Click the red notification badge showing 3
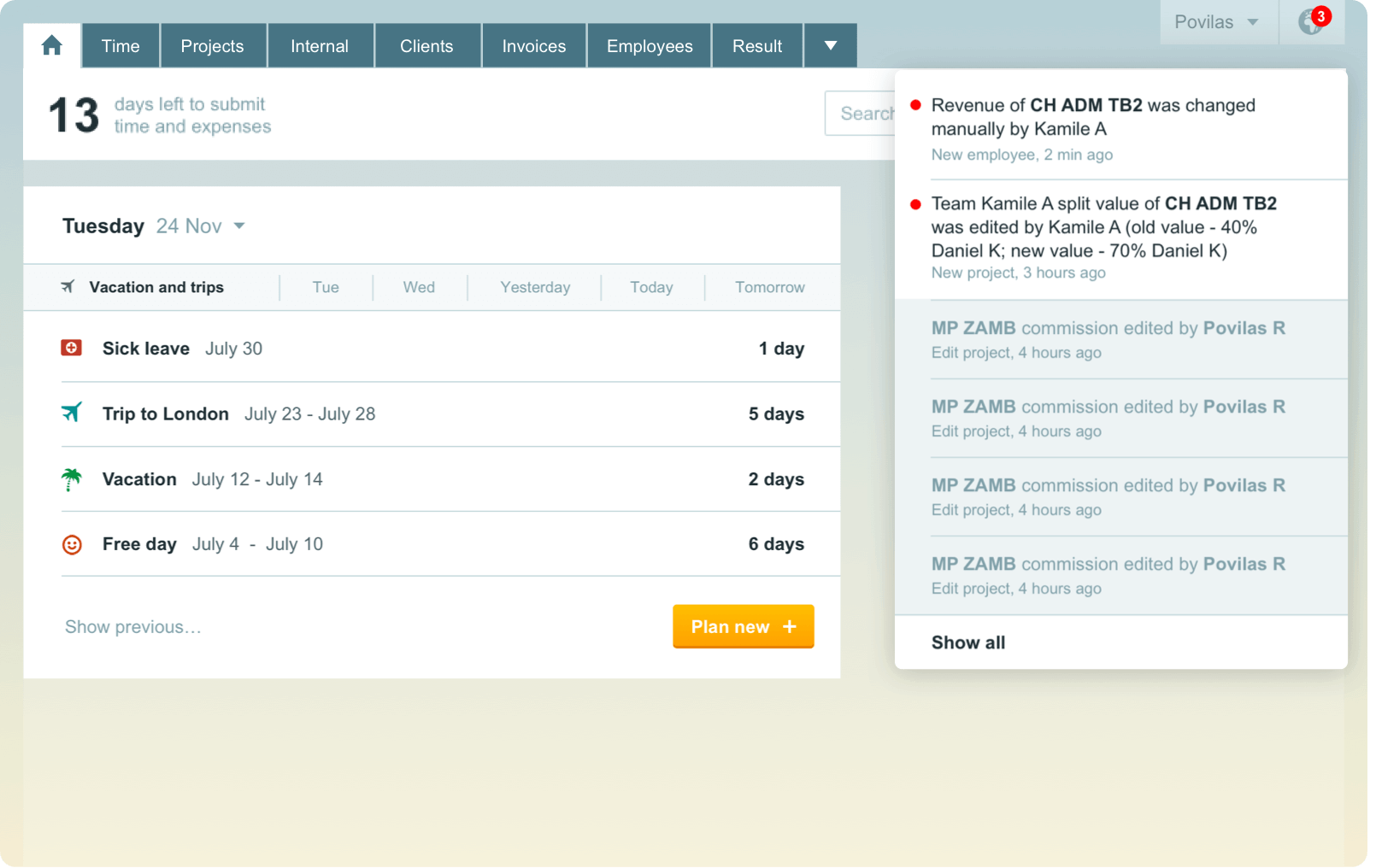 click(x=1321, y=15)
